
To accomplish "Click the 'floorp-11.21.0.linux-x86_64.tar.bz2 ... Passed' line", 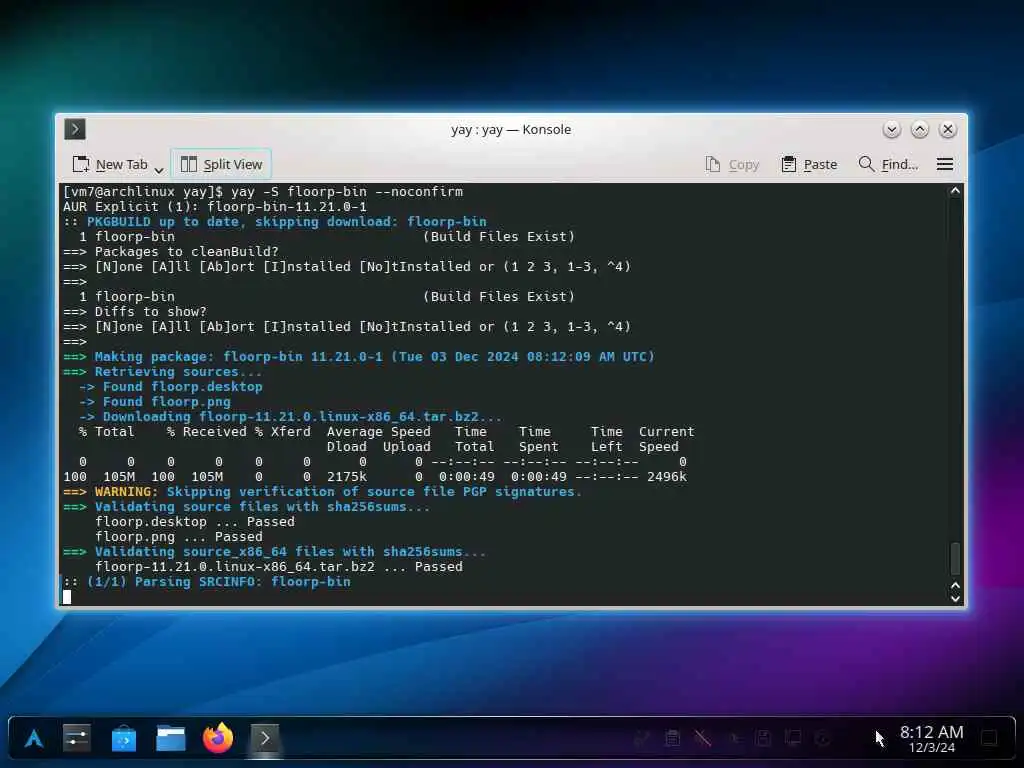I will [x=279, y=567].
